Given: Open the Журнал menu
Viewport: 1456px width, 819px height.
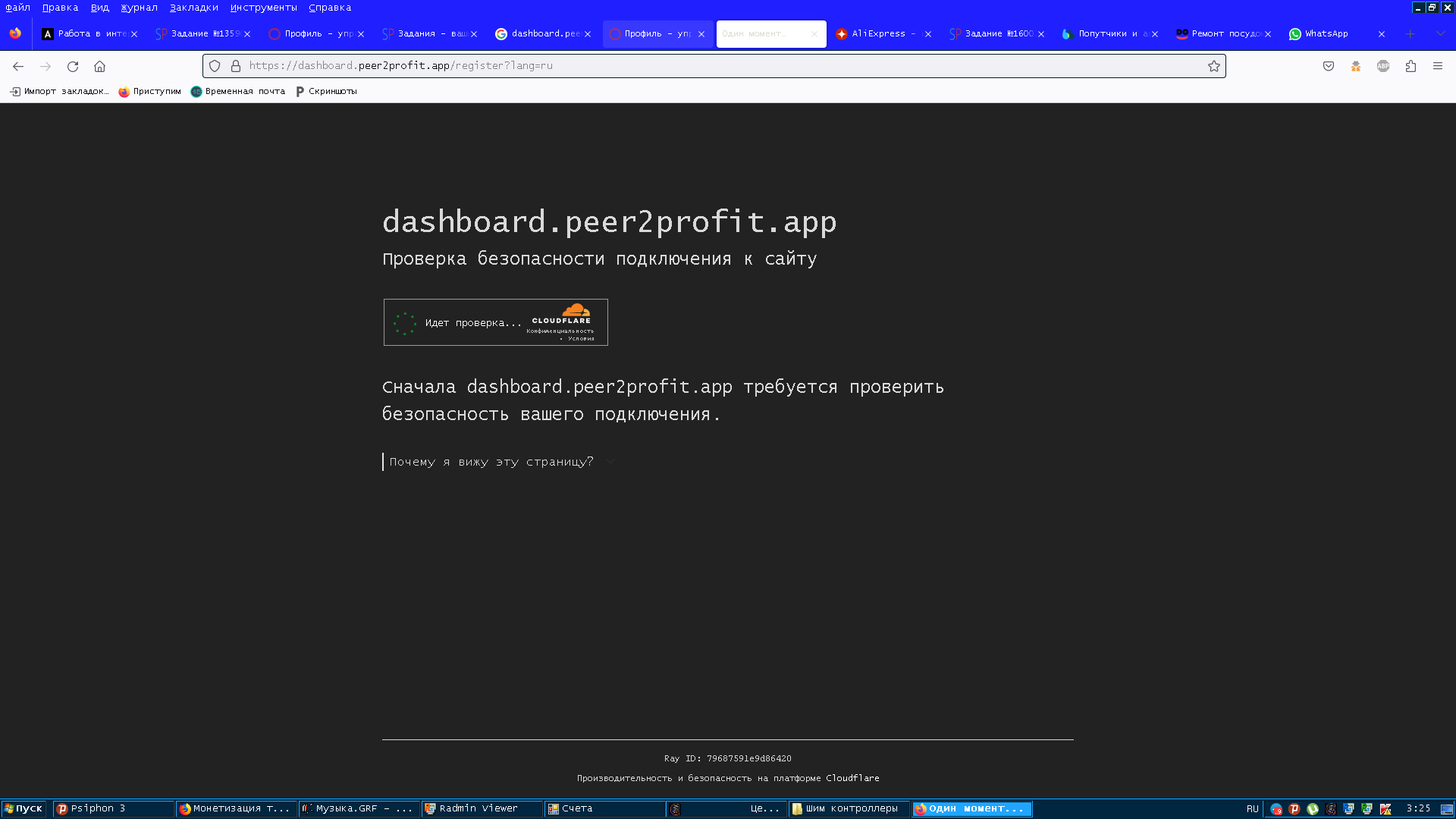Looking at the screenshot, I should [x=140, y=8].
